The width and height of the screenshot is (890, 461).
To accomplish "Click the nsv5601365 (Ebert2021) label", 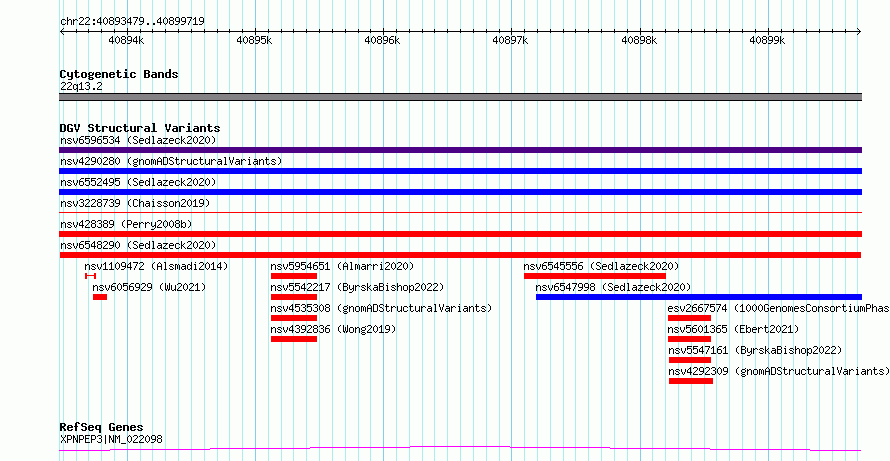I will click(x=733, y=329).
